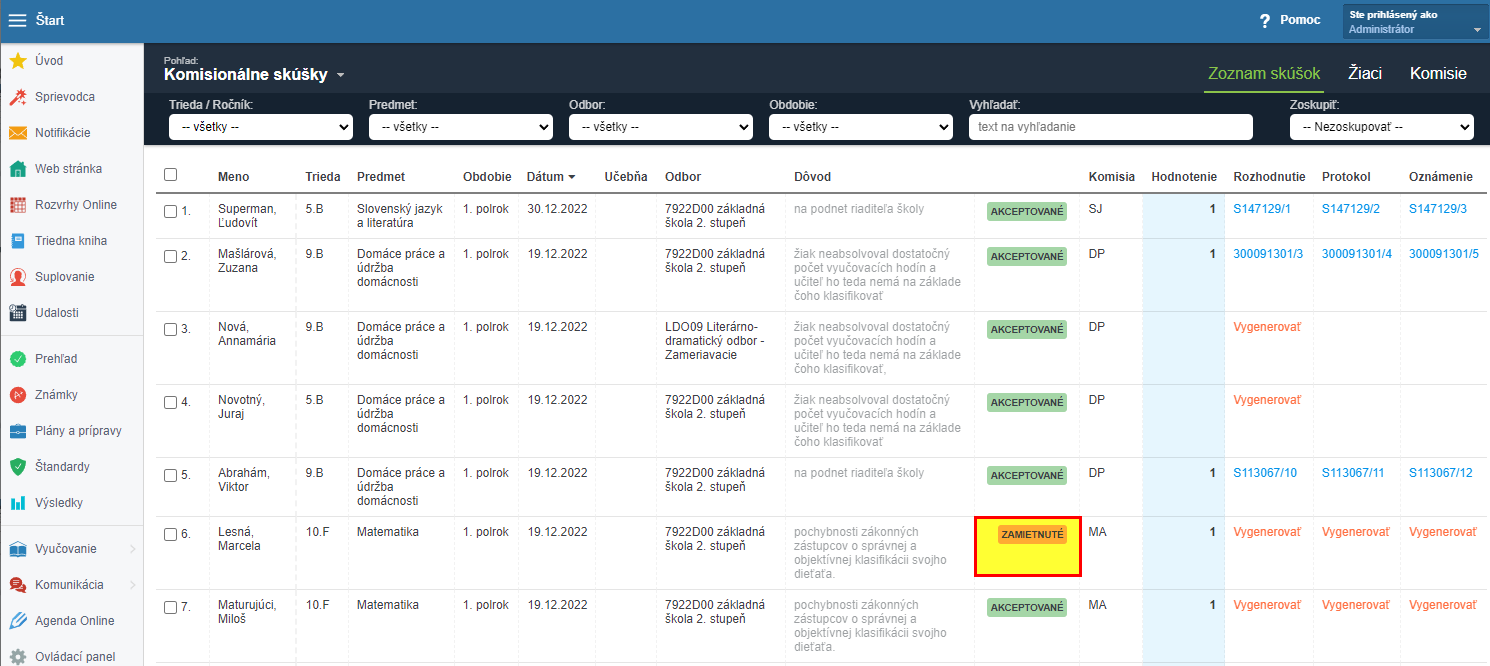
Task: Open the Odbor filter dropdown
Action: pyautogui.click(x=660, y=127)
